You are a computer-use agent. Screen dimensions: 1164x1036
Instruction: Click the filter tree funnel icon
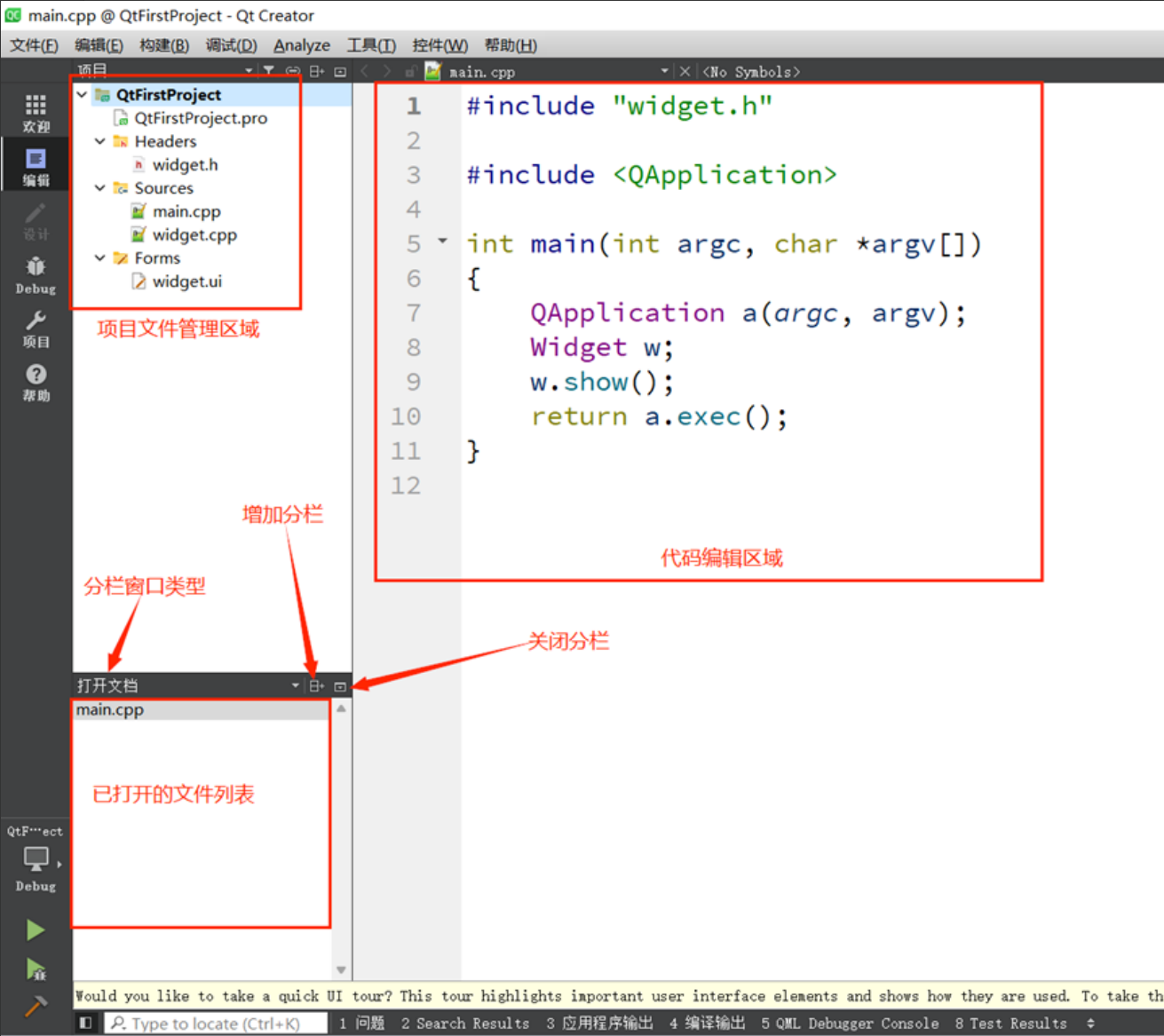(268, 71)
